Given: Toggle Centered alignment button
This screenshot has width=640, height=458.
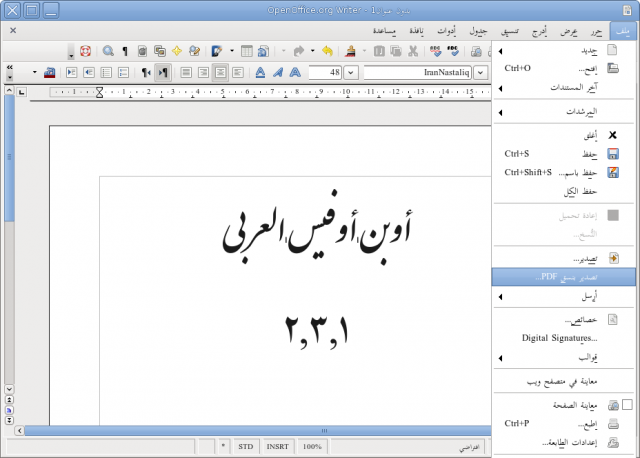Looking at the screenshot, I should 220,73.
